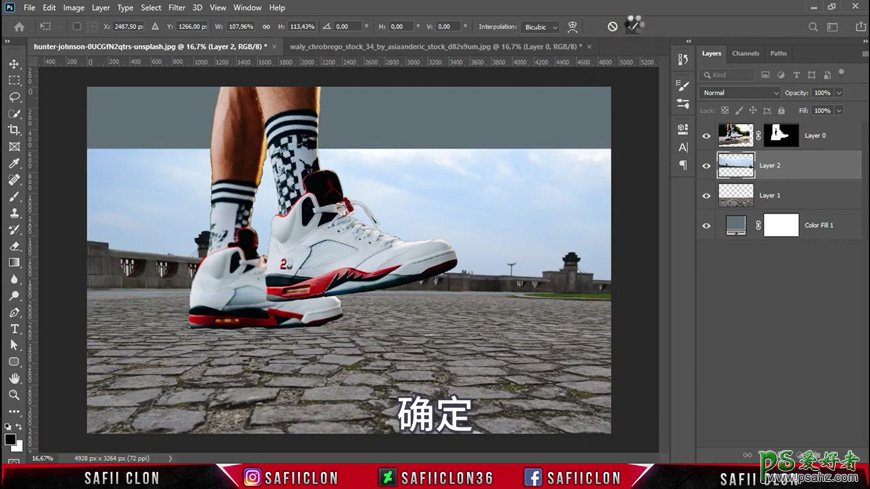Open the Kind layer filter dropdown

tap(727, 75)
